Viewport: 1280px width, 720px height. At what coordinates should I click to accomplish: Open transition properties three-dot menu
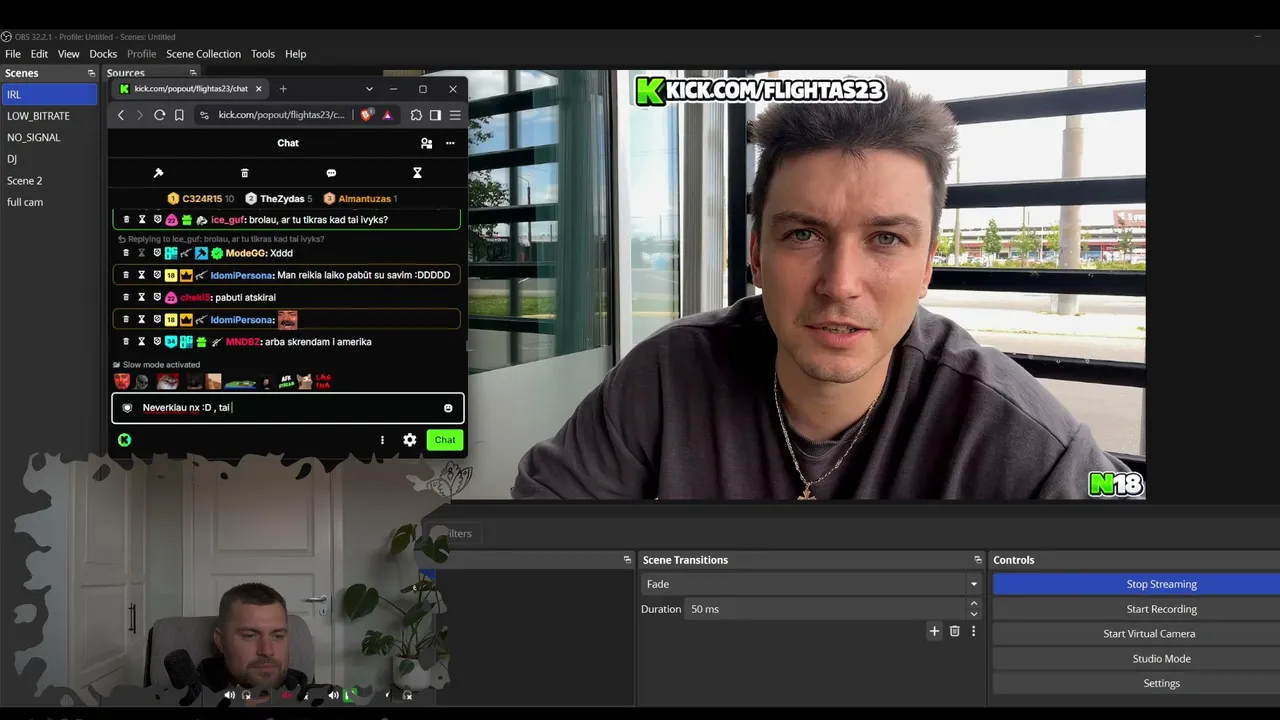973,631
